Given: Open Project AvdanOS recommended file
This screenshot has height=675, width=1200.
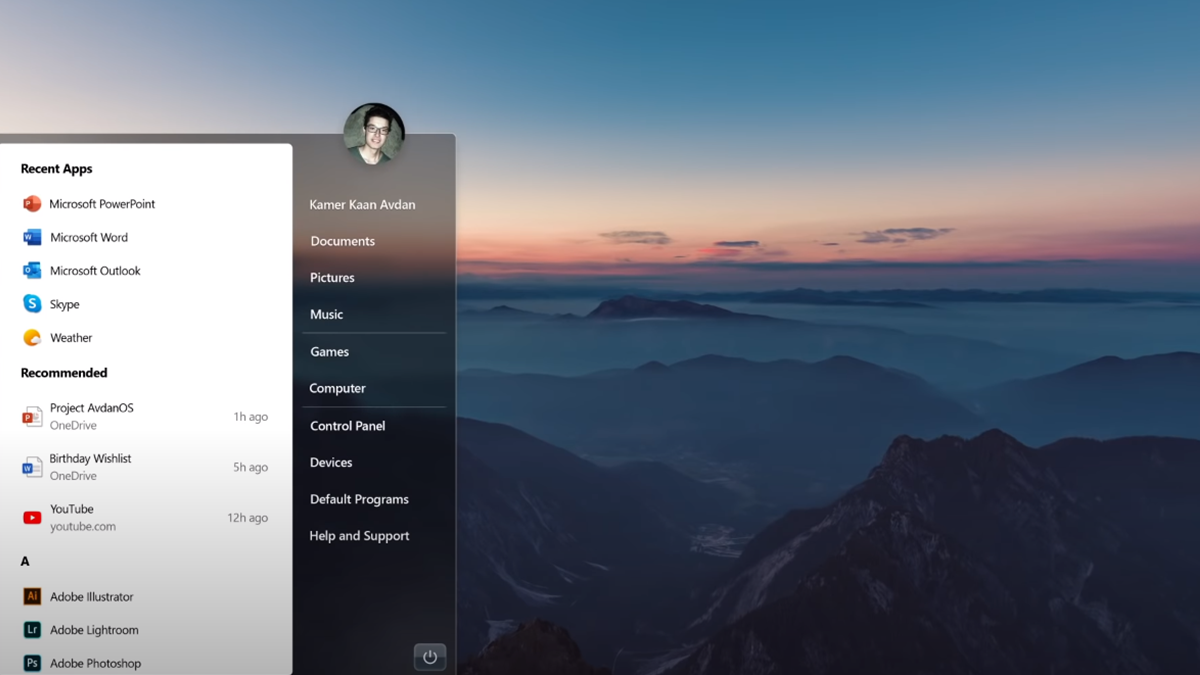Looking at the screenshot, I should [x=91, y=416].
